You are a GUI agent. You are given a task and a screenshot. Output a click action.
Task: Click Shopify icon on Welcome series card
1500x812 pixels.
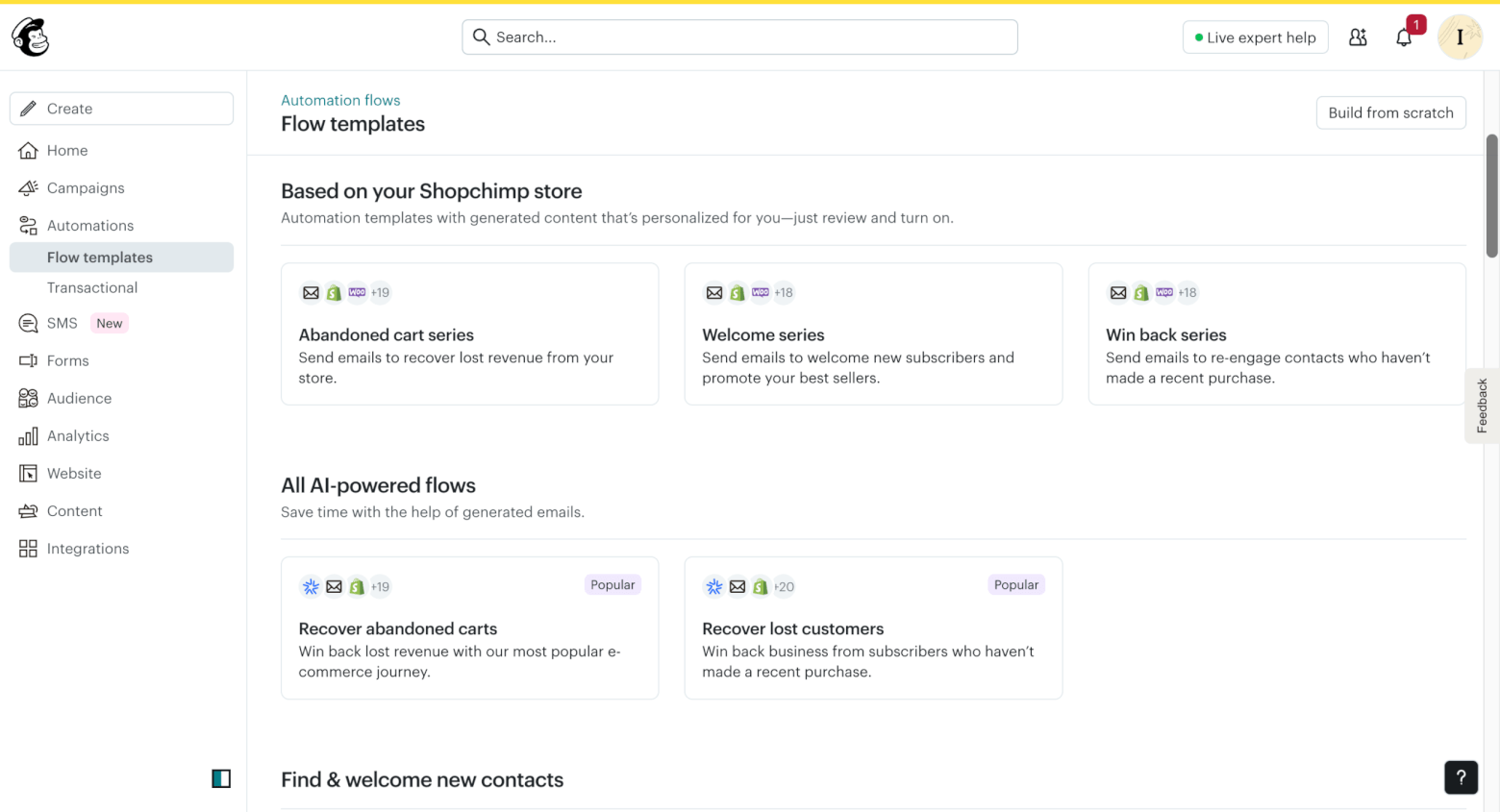click(x=737, y=292)
